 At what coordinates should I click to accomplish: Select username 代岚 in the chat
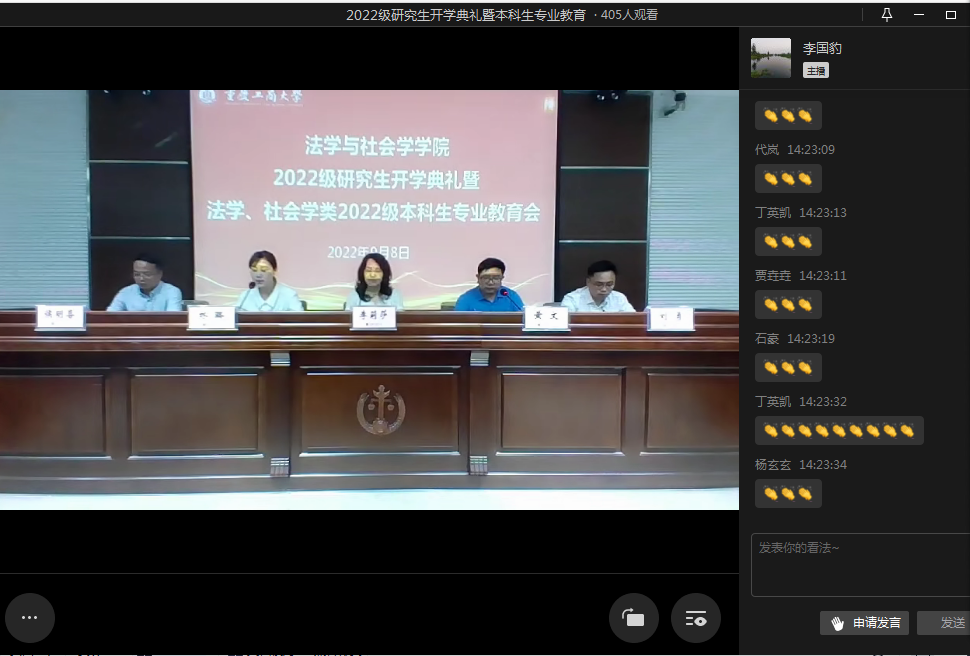(767, 150)
